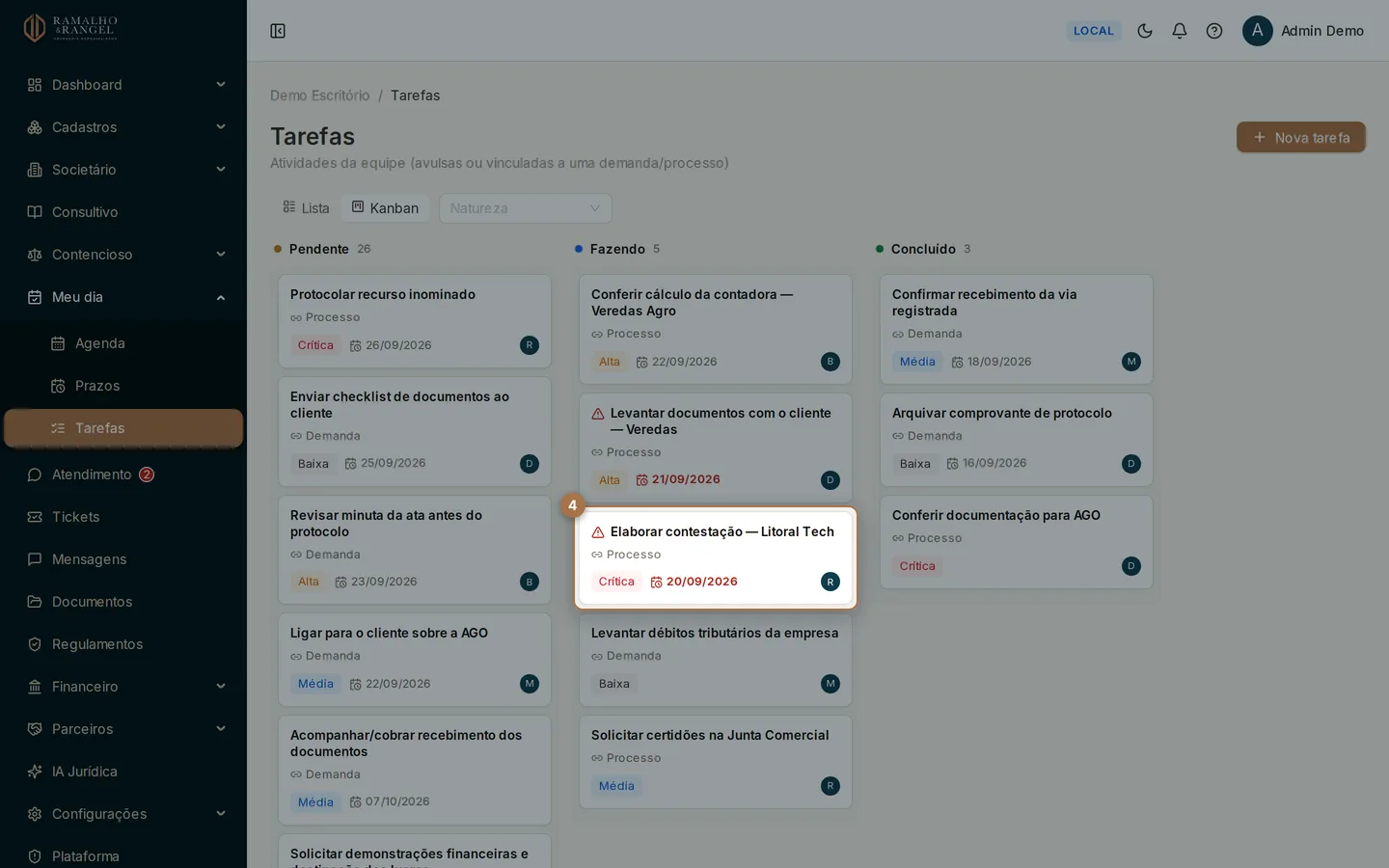Image resolution: width=1389 pixels, height=868 pixels.
Task: Click the Regulamentos shield icon
Action: [35, 644]
